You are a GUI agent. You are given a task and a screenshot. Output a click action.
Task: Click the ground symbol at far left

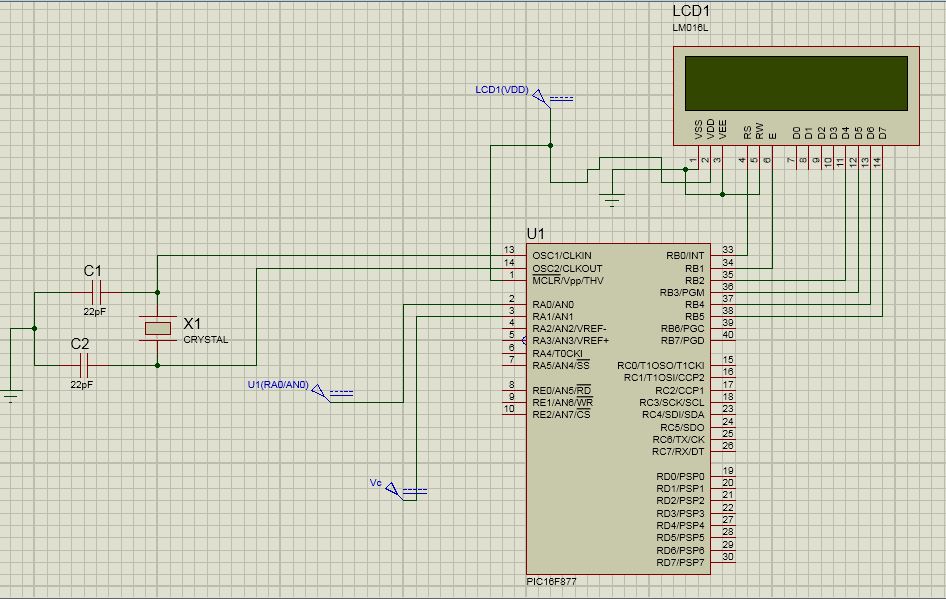(11, 394)
